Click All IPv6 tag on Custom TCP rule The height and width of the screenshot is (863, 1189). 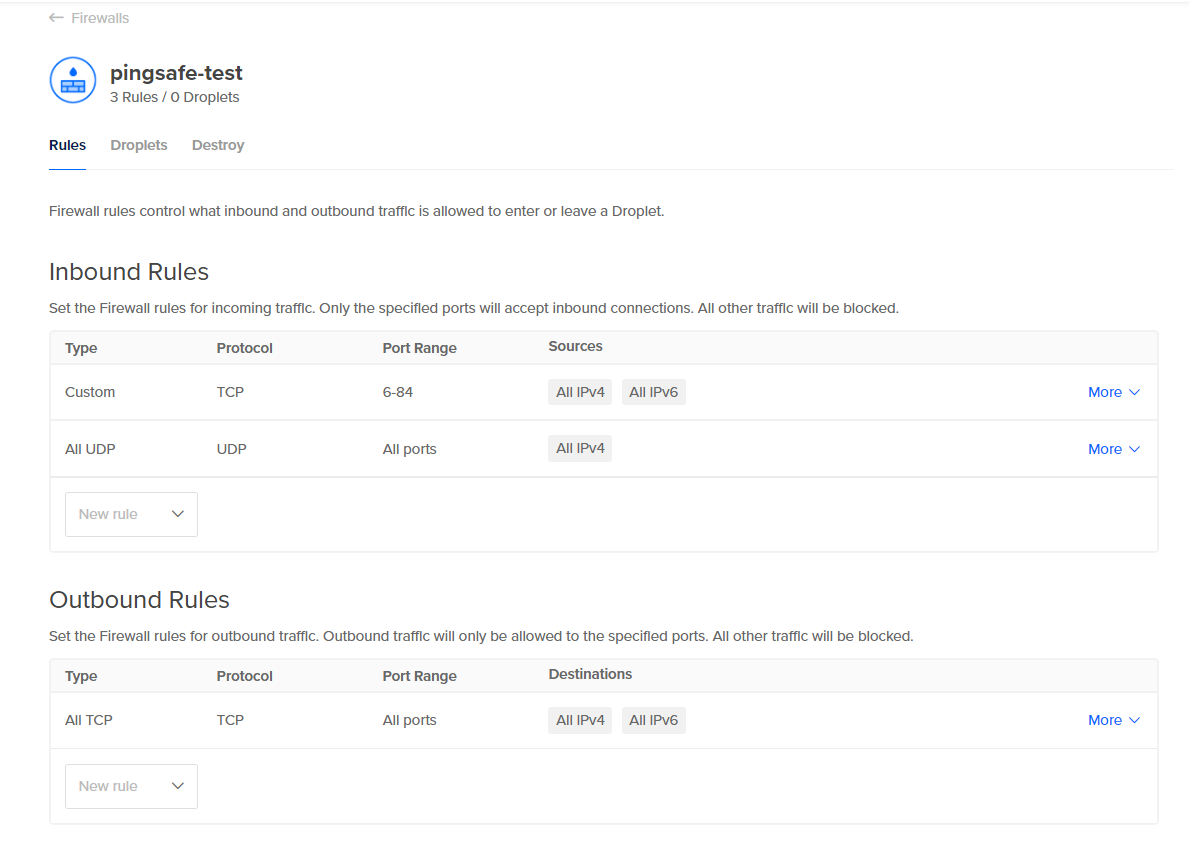click(653, 392)
